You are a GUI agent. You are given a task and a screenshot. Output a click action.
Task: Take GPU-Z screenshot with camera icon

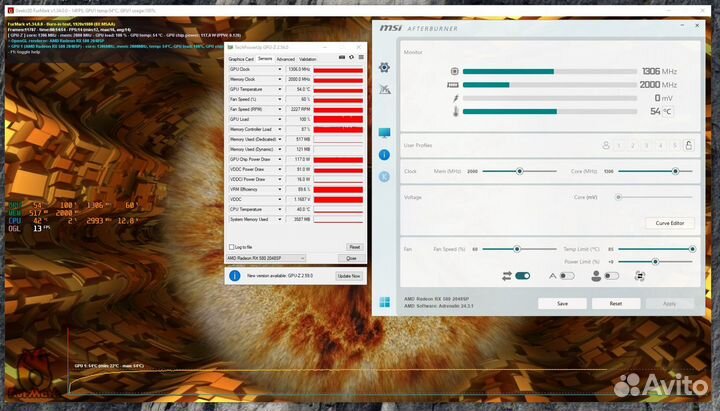coord(342,57)
